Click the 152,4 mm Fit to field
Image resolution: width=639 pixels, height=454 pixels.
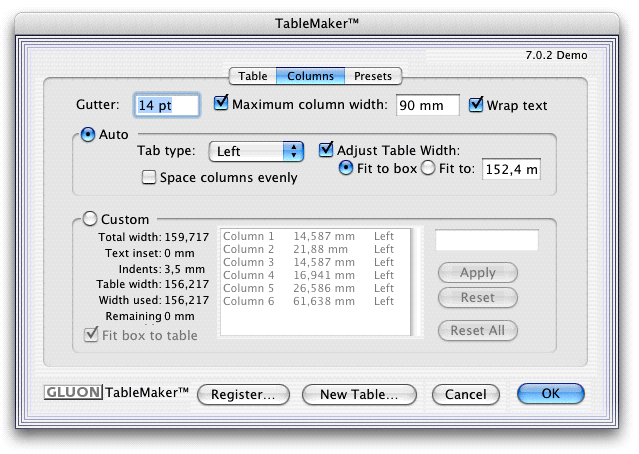coord(511,169)
